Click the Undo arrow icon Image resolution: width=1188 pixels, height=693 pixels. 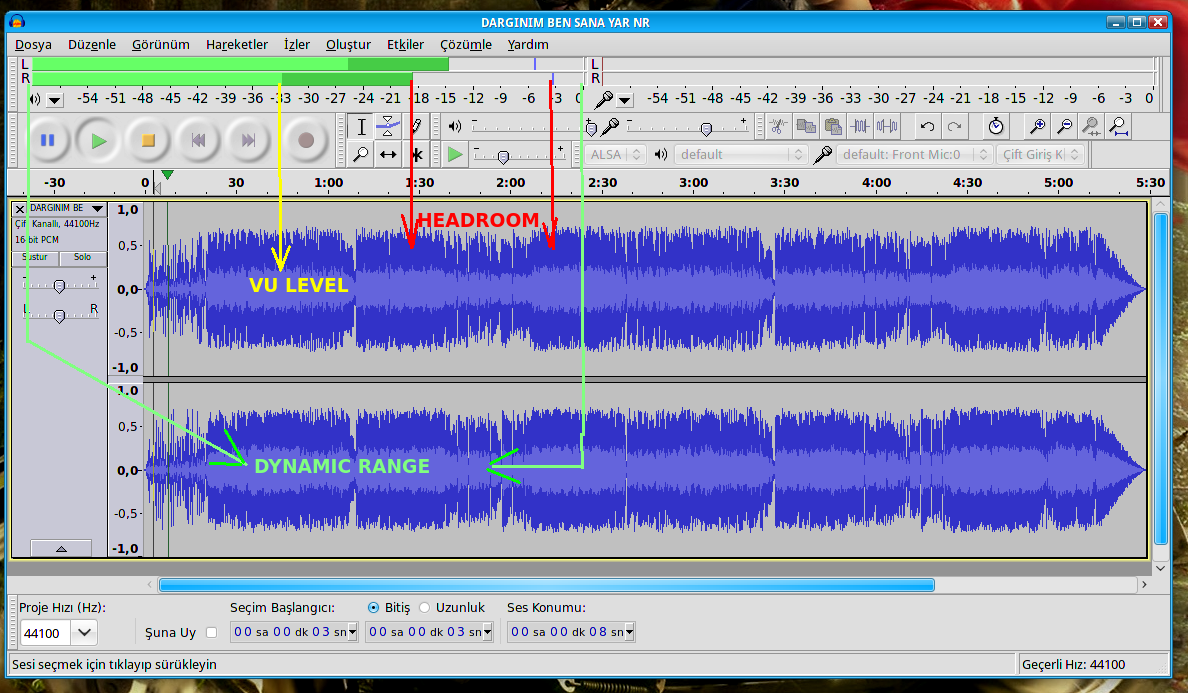point(927,126)
